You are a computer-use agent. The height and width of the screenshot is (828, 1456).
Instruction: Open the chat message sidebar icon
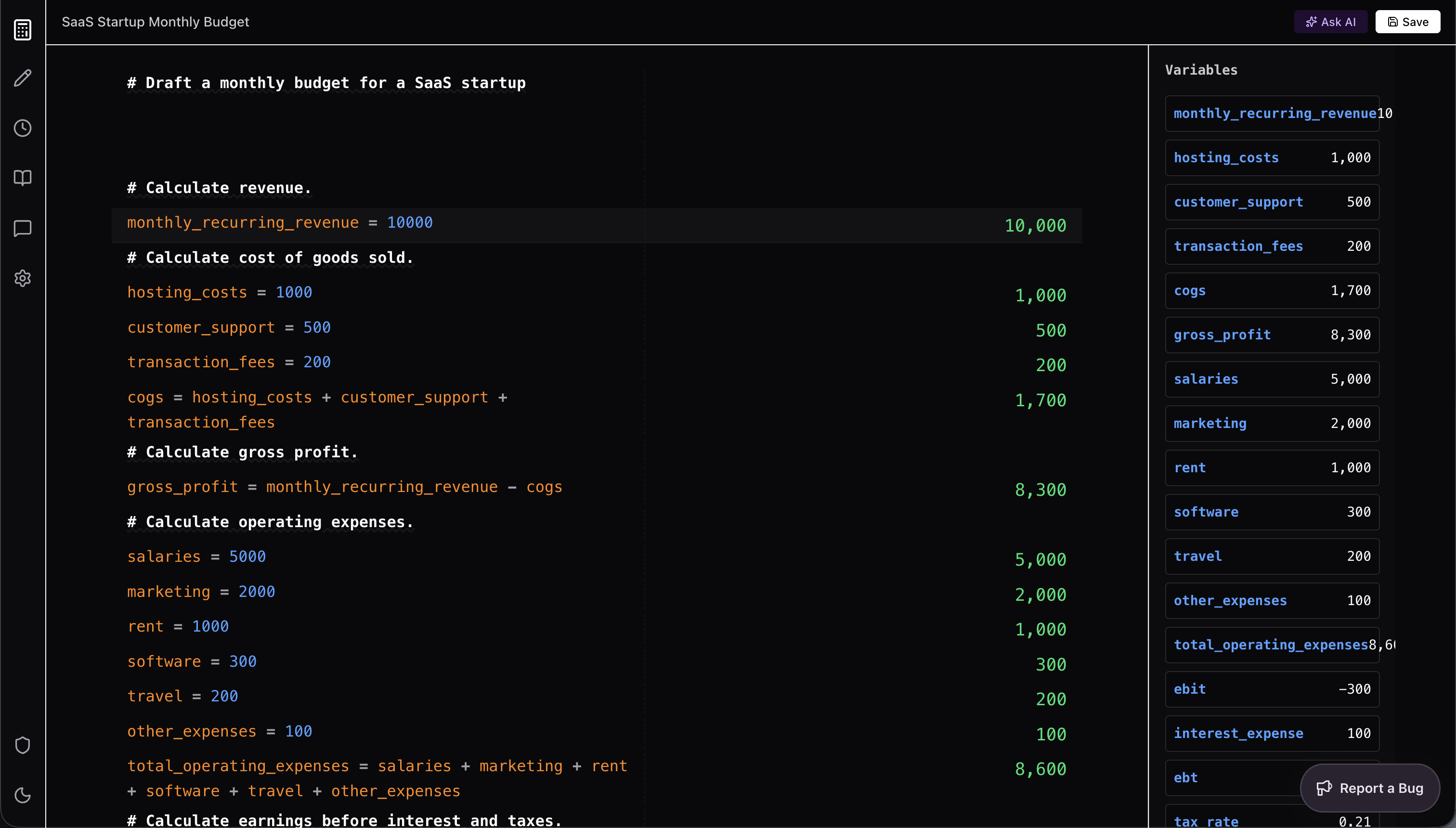click(x=23, y=228)
